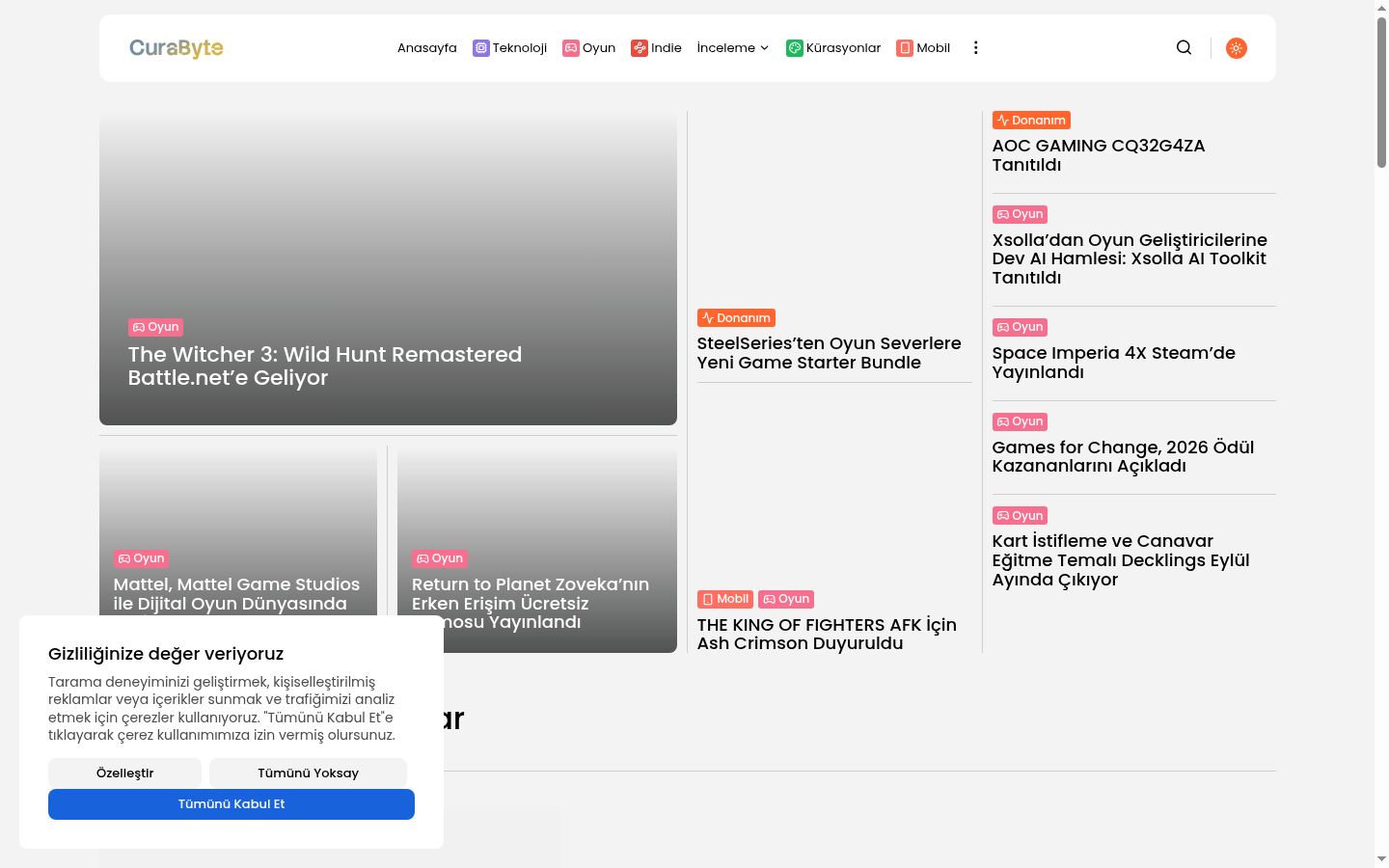Viewport: 1389px width, 868px height.
Task: Click "Gizliliğinize değer veriyoruz" cookie heading
Action: pyautogui.click(x=166, y=654)
